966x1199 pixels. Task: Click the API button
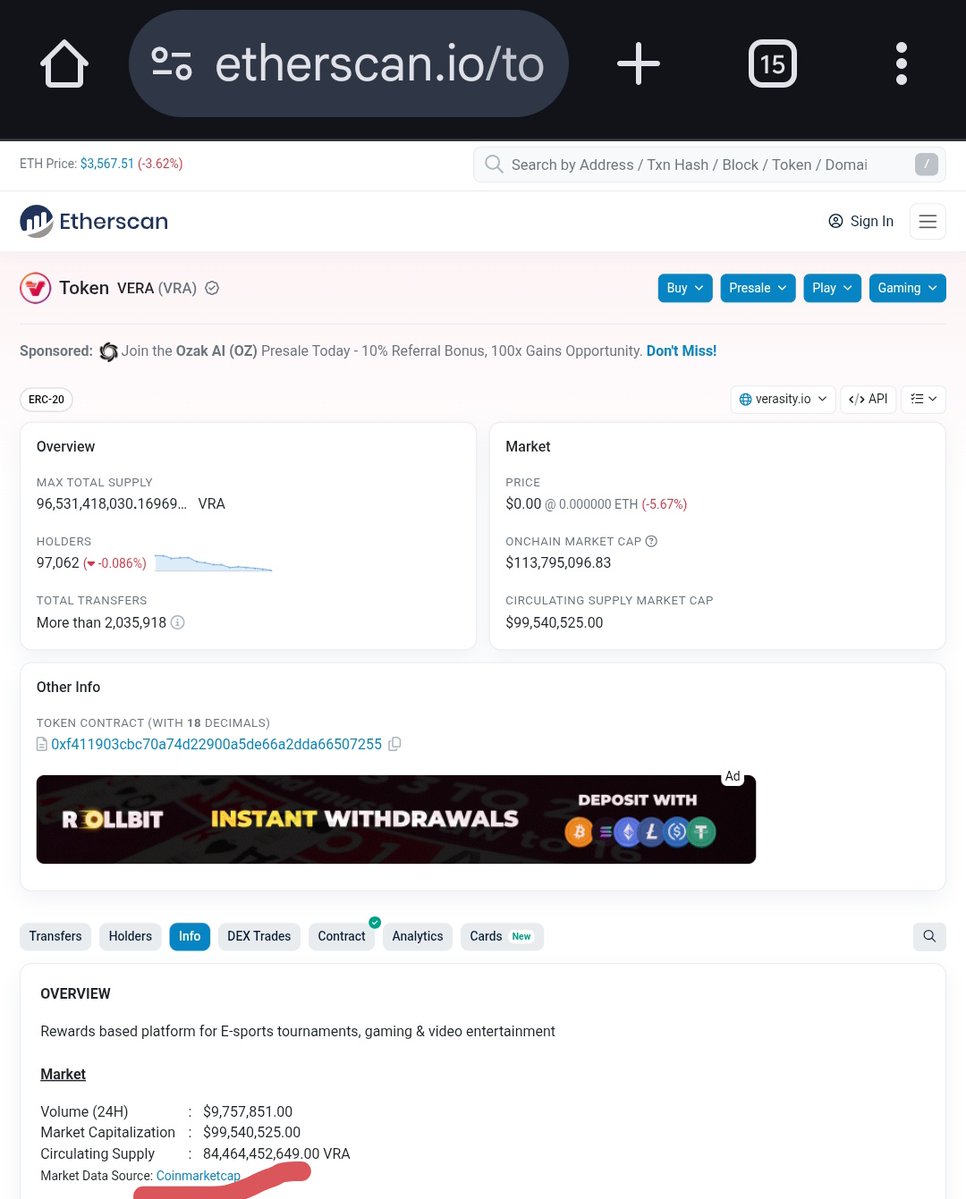[x=868, y=399]
